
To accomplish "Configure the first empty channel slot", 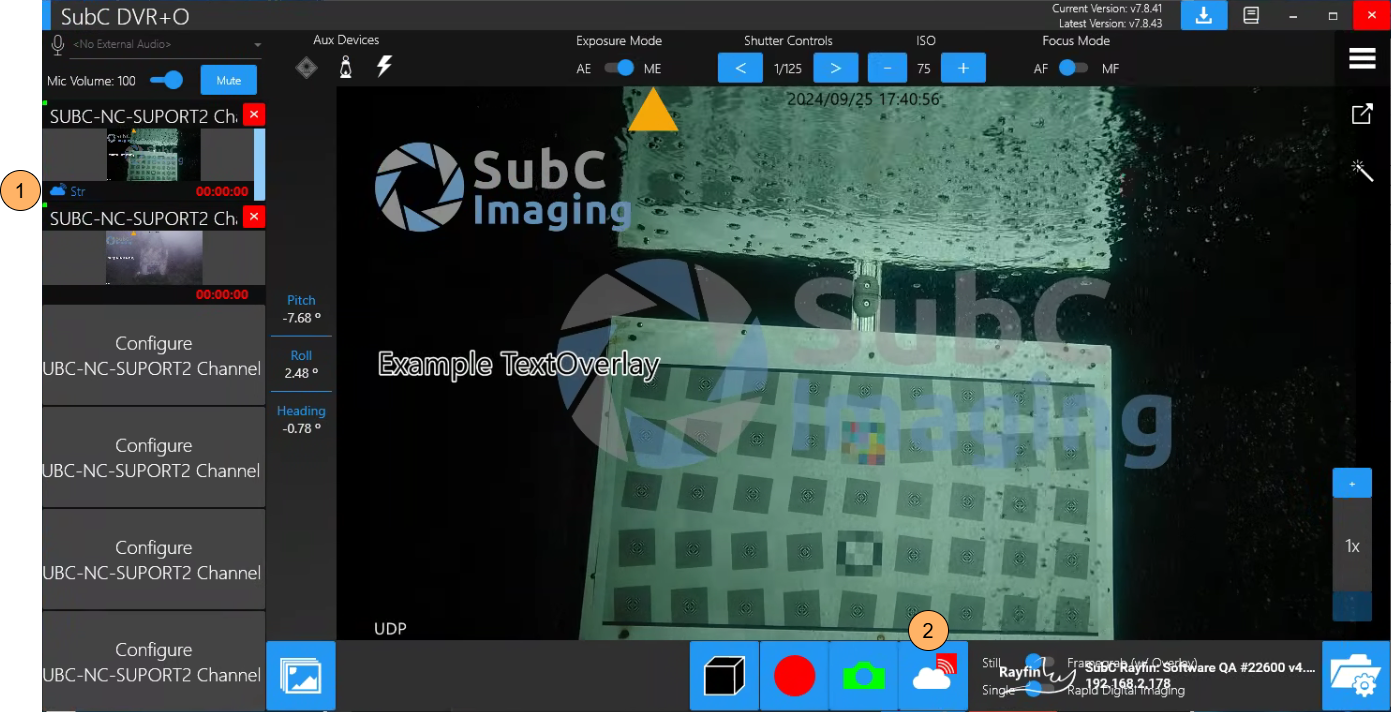I will coord(153,356).
